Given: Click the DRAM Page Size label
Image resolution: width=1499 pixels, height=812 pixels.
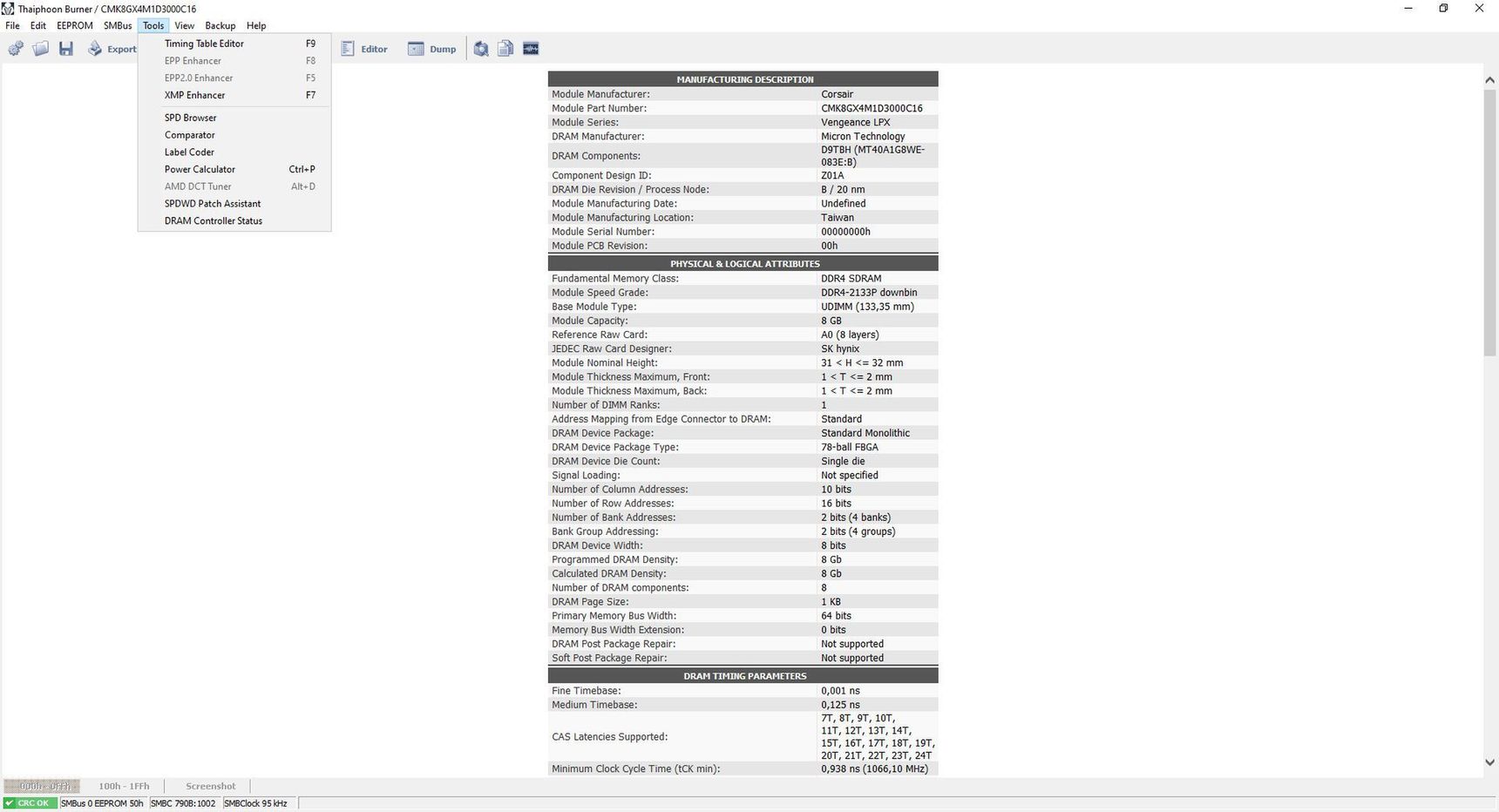Looking at the screenshot, I should click(x=590, y=602).
